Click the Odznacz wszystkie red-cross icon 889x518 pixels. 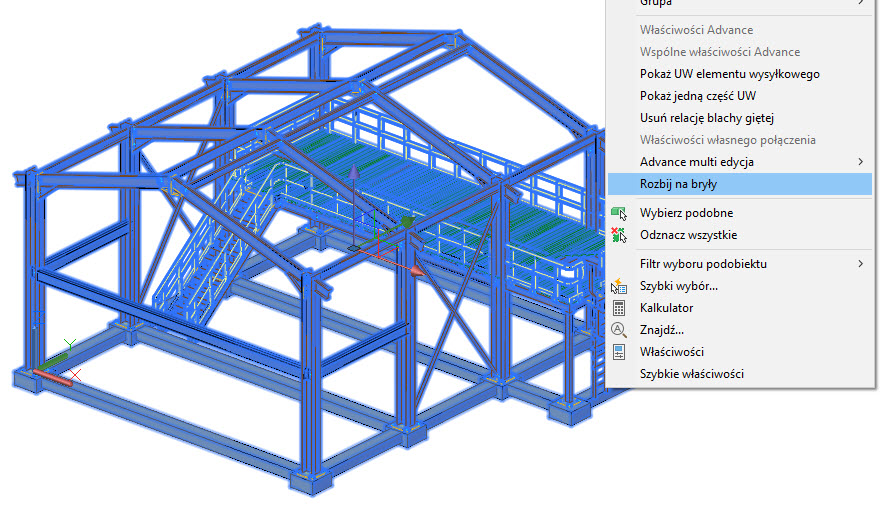point(618,235)
